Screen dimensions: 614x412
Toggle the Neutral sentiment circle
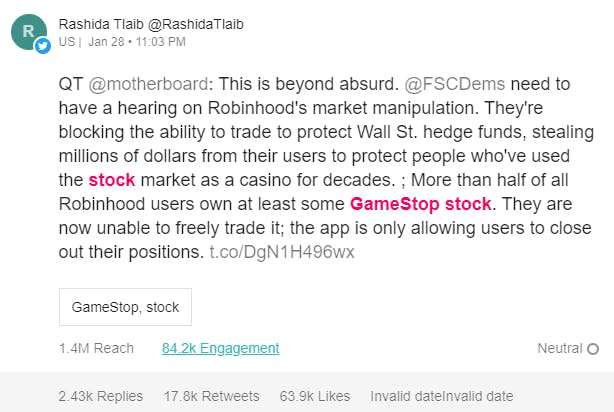(593, 349)
